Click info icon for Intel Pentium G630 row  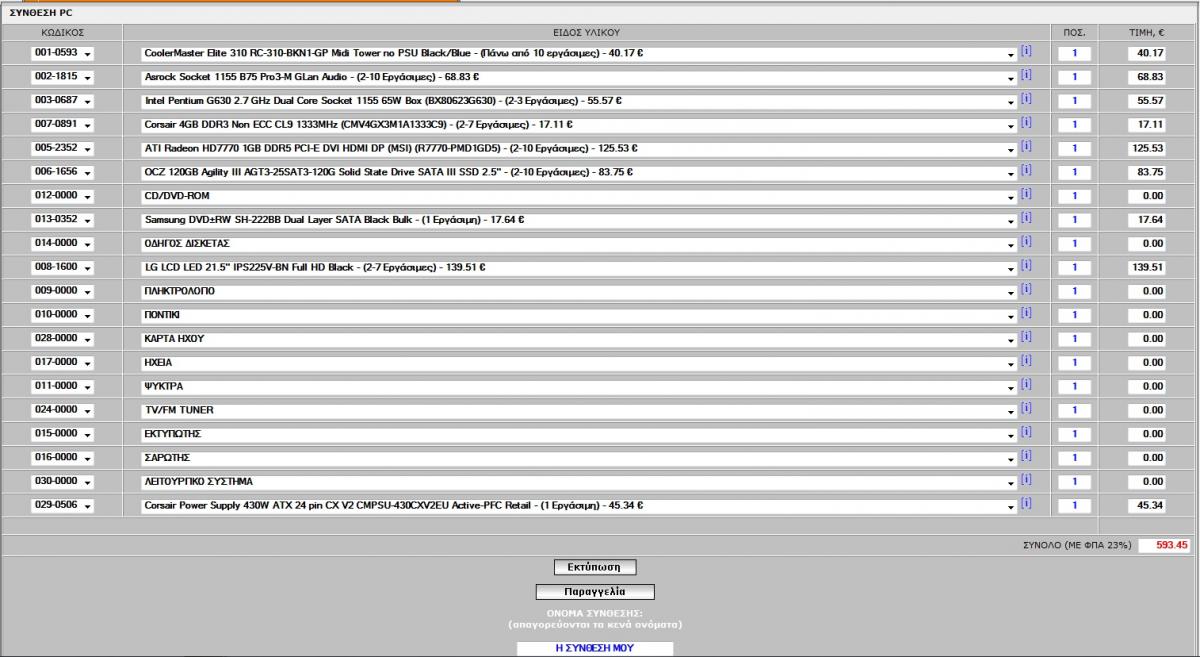(1026, 99)
